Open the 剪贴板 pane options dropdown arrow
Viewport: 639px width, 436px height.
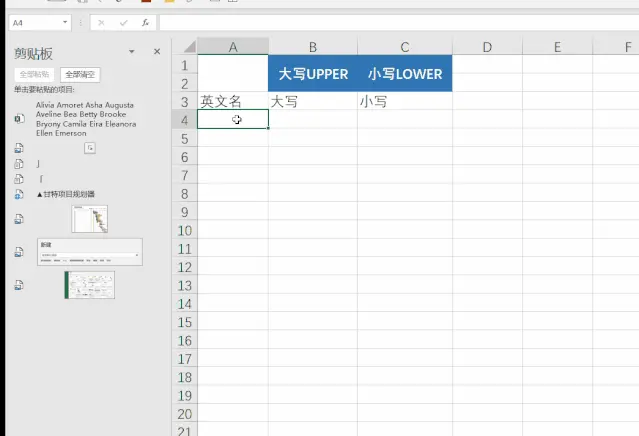132,52
